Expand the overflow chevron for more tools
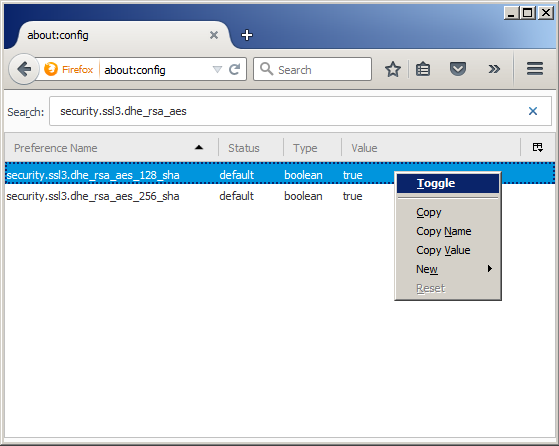The height and width of the screenshot is (446, 559). pos(494,69)
